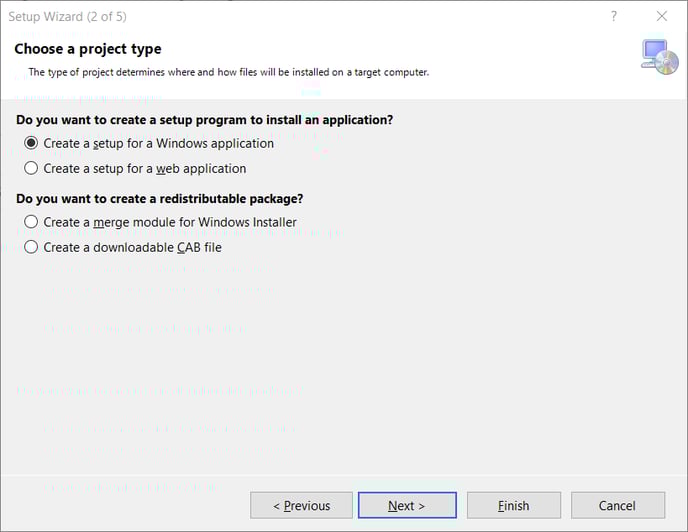This screenshot has height=532, width=688.
Task: Click the project type description text
Action: (228, 72)
